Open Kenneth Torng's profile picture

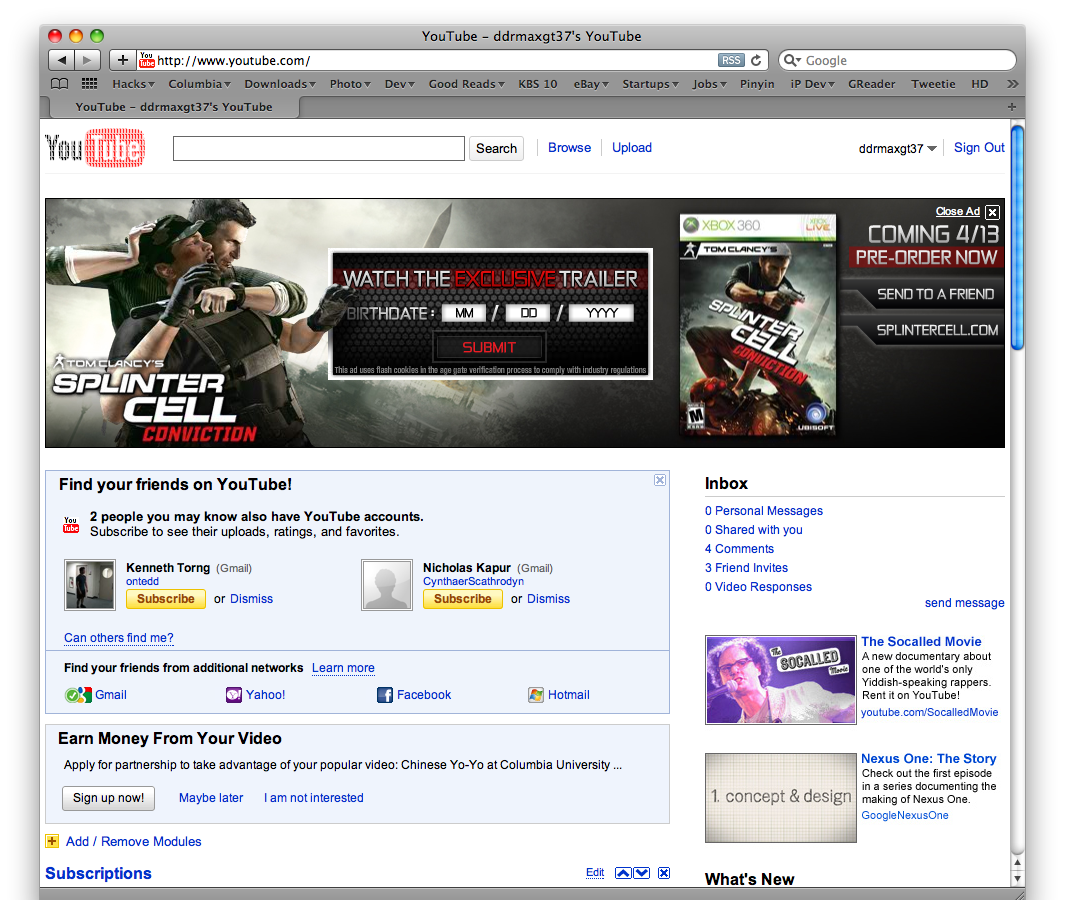click(90, 585)
